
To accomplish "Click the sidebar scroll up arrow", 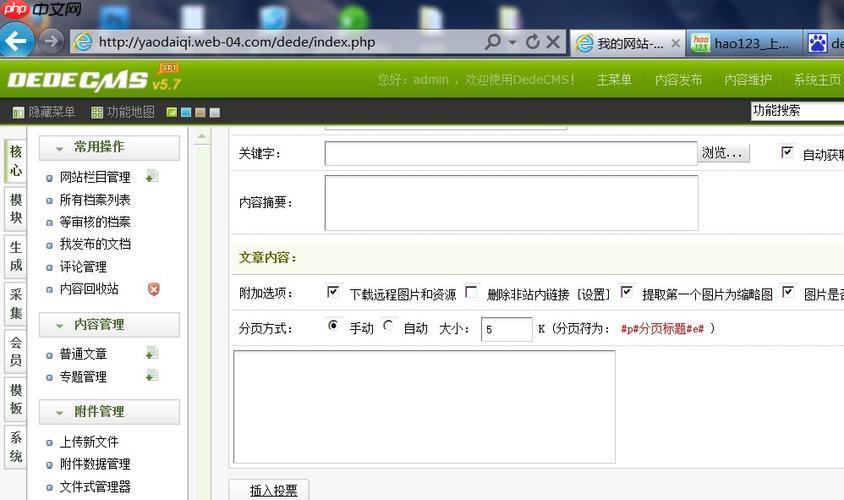I will click(x=202, y=137).
